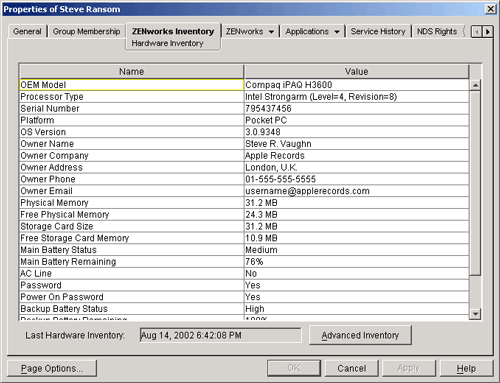Expand the Applications tab dropdown arrow

point(337,32)
